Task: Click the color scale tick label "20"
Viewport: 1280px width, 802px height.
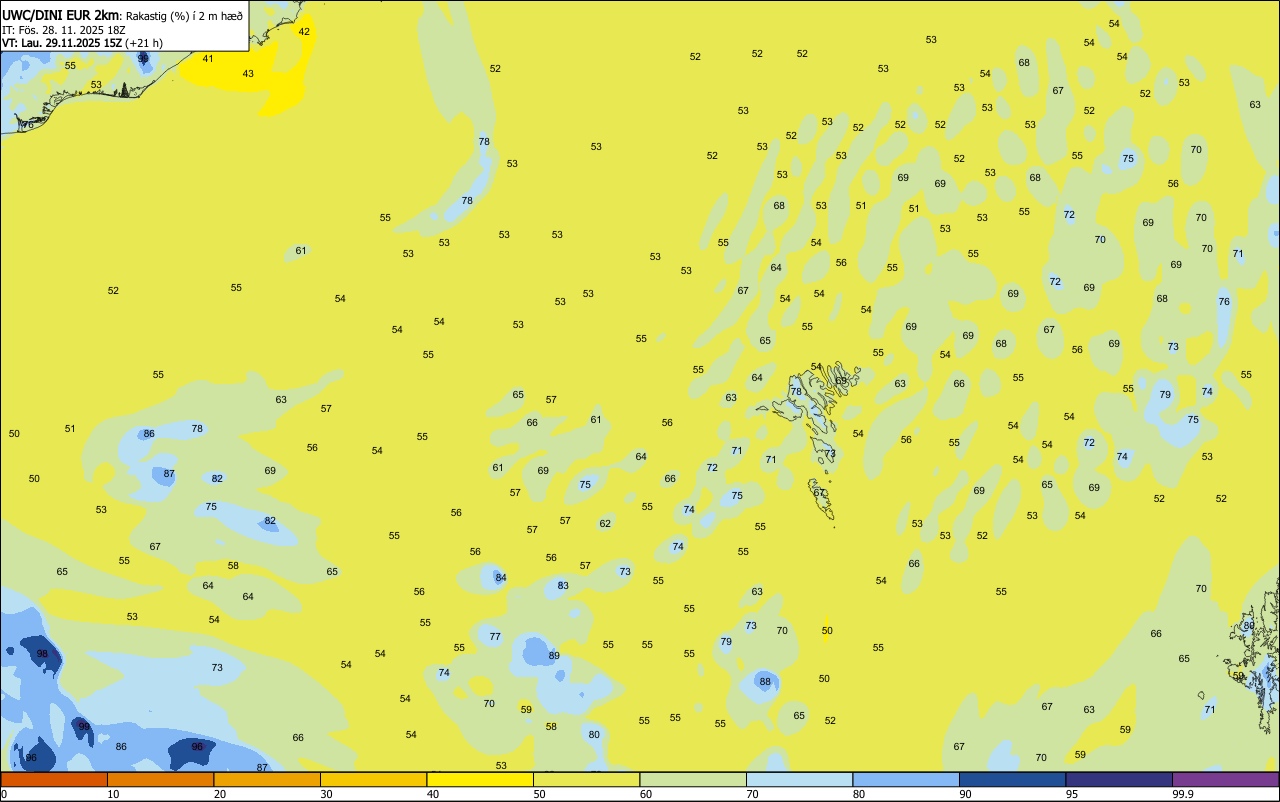Action: click(x=220, y=794)
